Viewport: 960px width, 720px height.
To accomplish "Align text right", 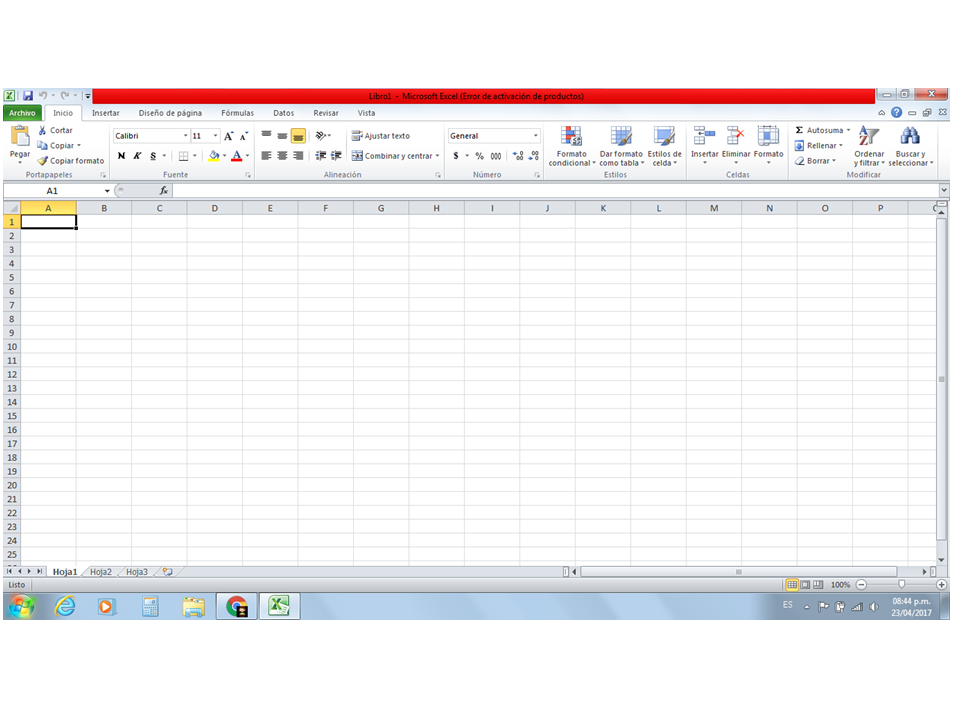I will click(298, 156).
